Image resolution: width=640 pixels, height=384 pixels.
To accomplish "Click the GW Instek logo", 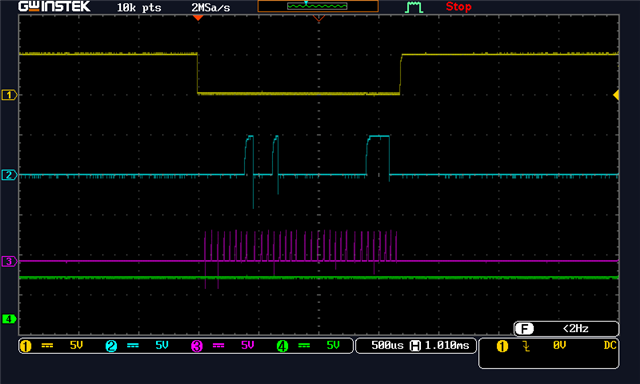I will [54, 7].
